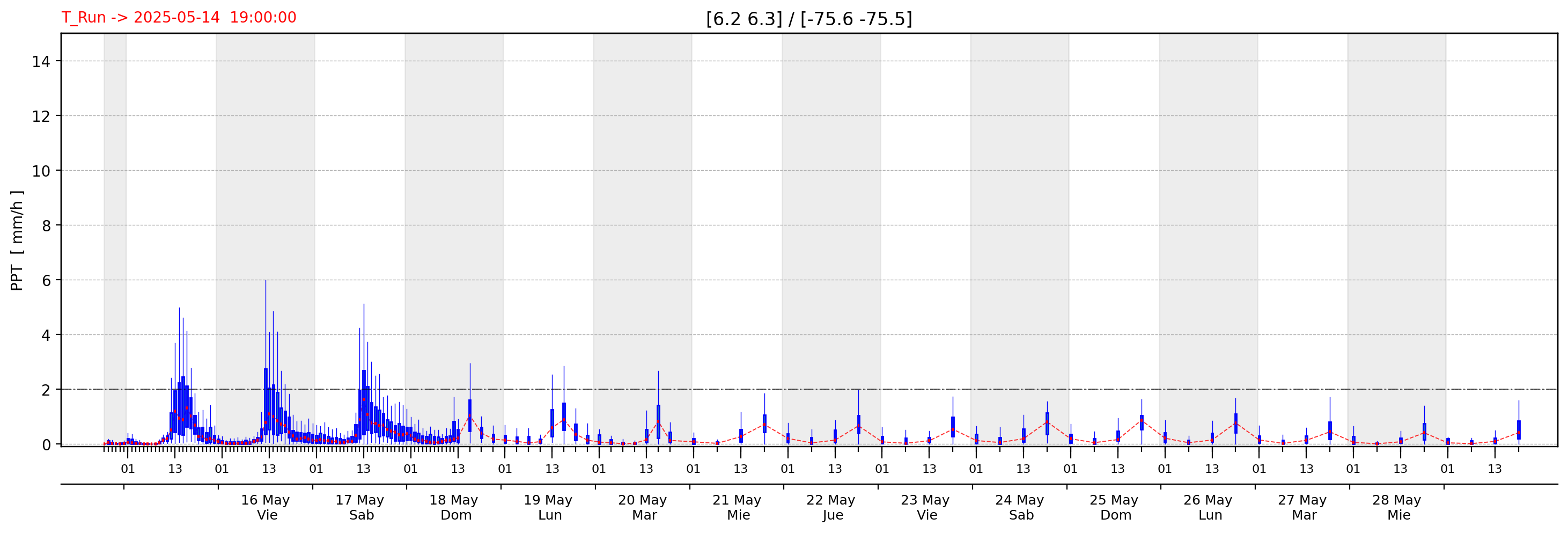Click the y-axis tick label "2"
Screen dimensions: 1568x533
click(46, 390)
